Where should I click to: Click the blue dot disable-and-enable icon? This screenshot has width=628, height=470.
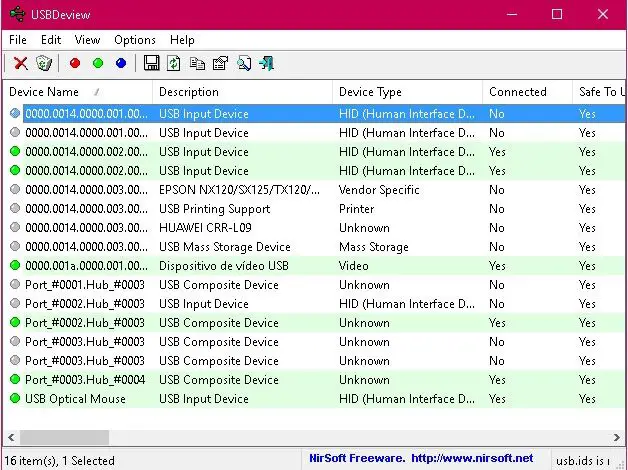click(121, 63)
